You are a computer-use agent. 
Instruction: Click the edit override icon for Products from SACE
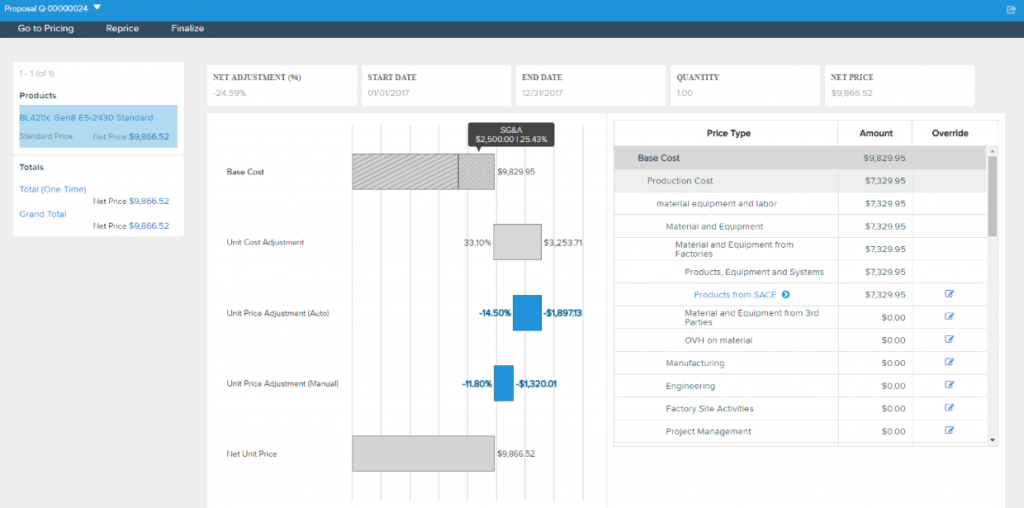click(x=950, y=294)
